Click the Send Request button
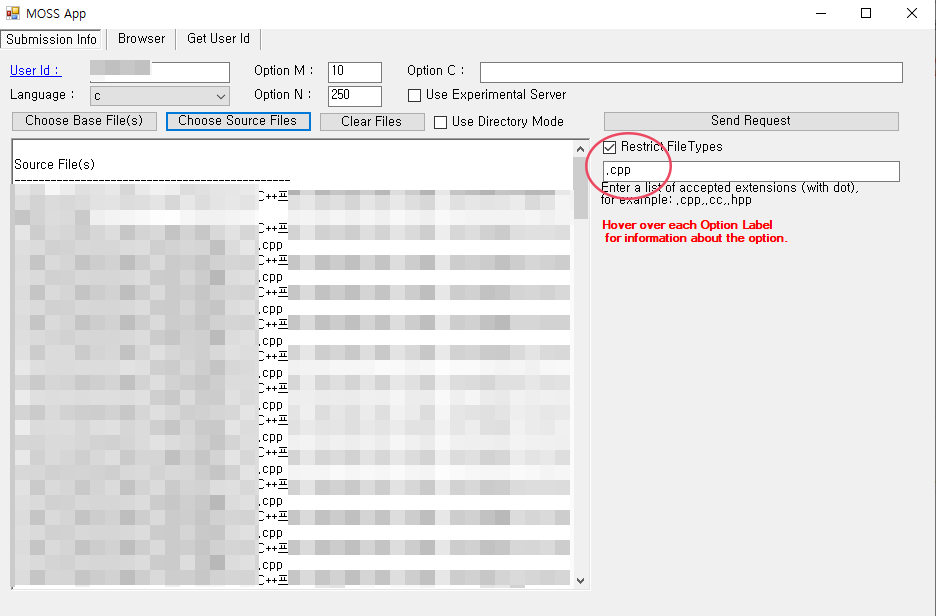Screen dimensions: 936x616 (751, 121)
